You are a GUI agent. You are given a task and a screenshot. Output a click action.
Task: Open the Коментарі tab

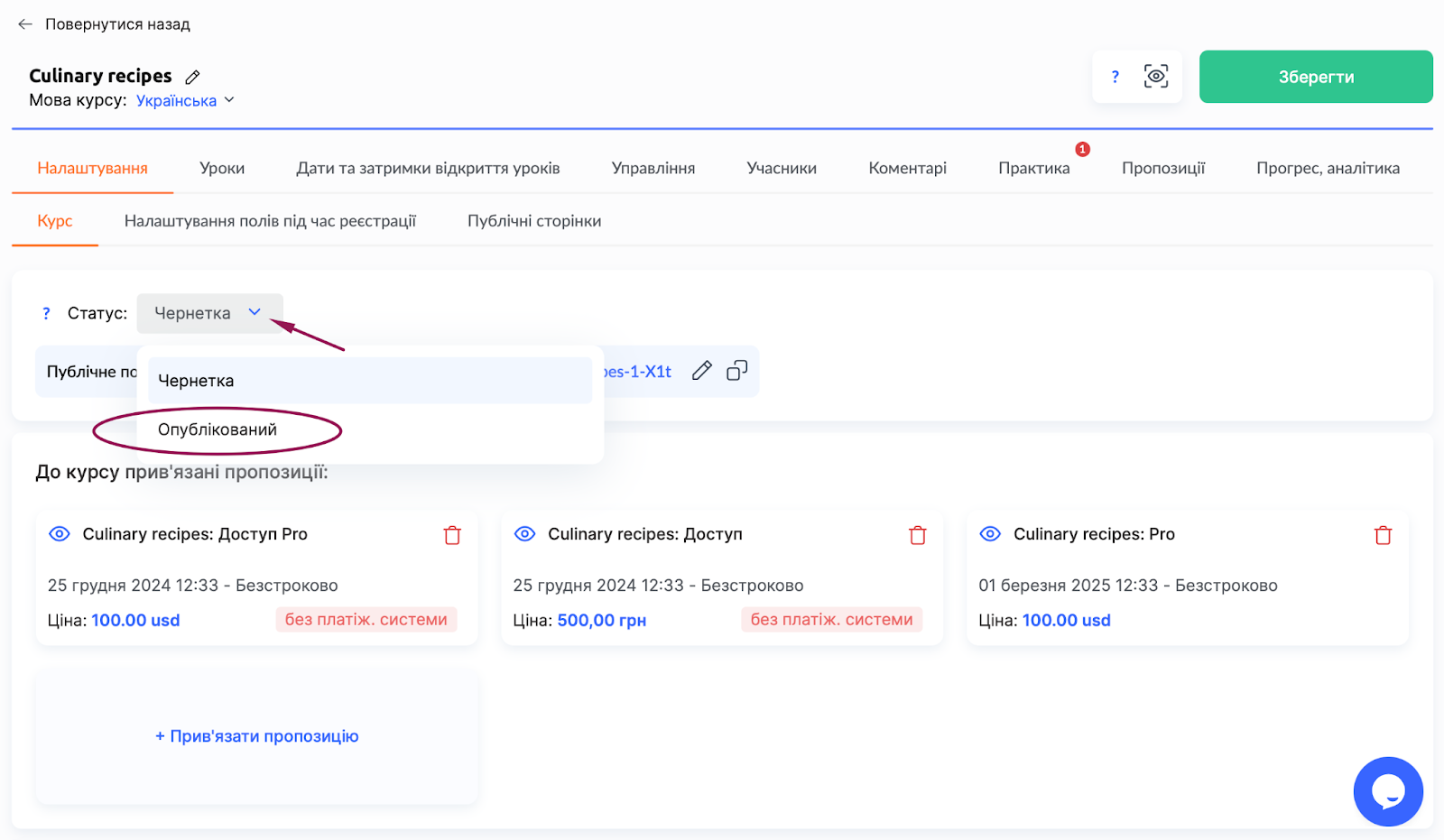pyautogui.click(x=907, y=168)
